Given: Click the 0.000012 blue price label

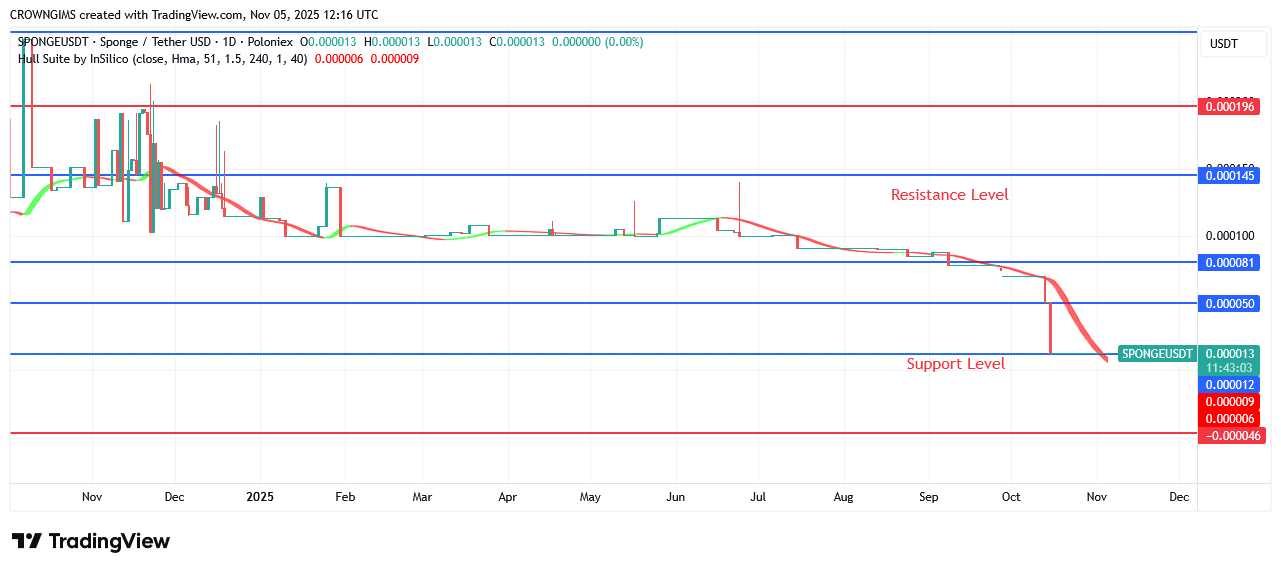Looking at the screenshot, I should pos(1230,385).
